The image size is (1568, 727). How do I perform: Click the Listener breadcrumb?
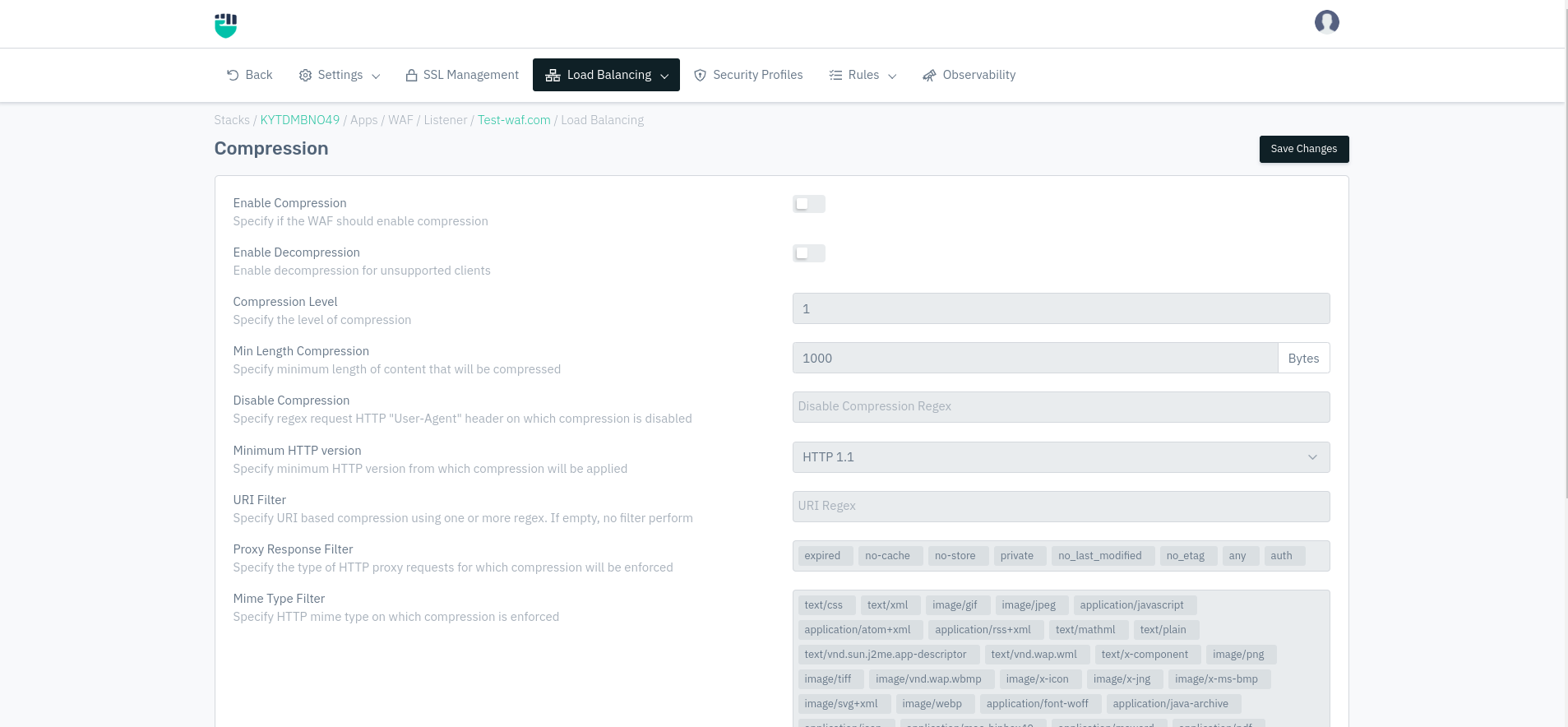446,120
